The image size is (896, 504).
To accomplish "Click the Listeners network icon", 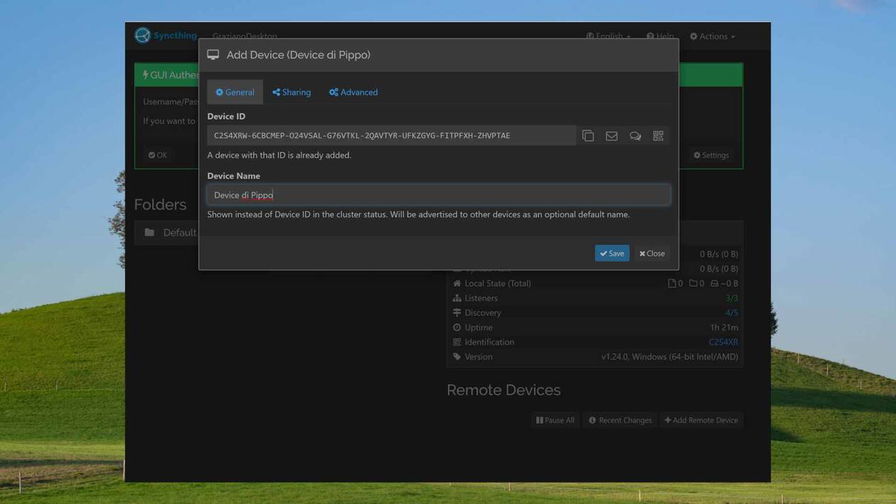I will click(457, 298).
